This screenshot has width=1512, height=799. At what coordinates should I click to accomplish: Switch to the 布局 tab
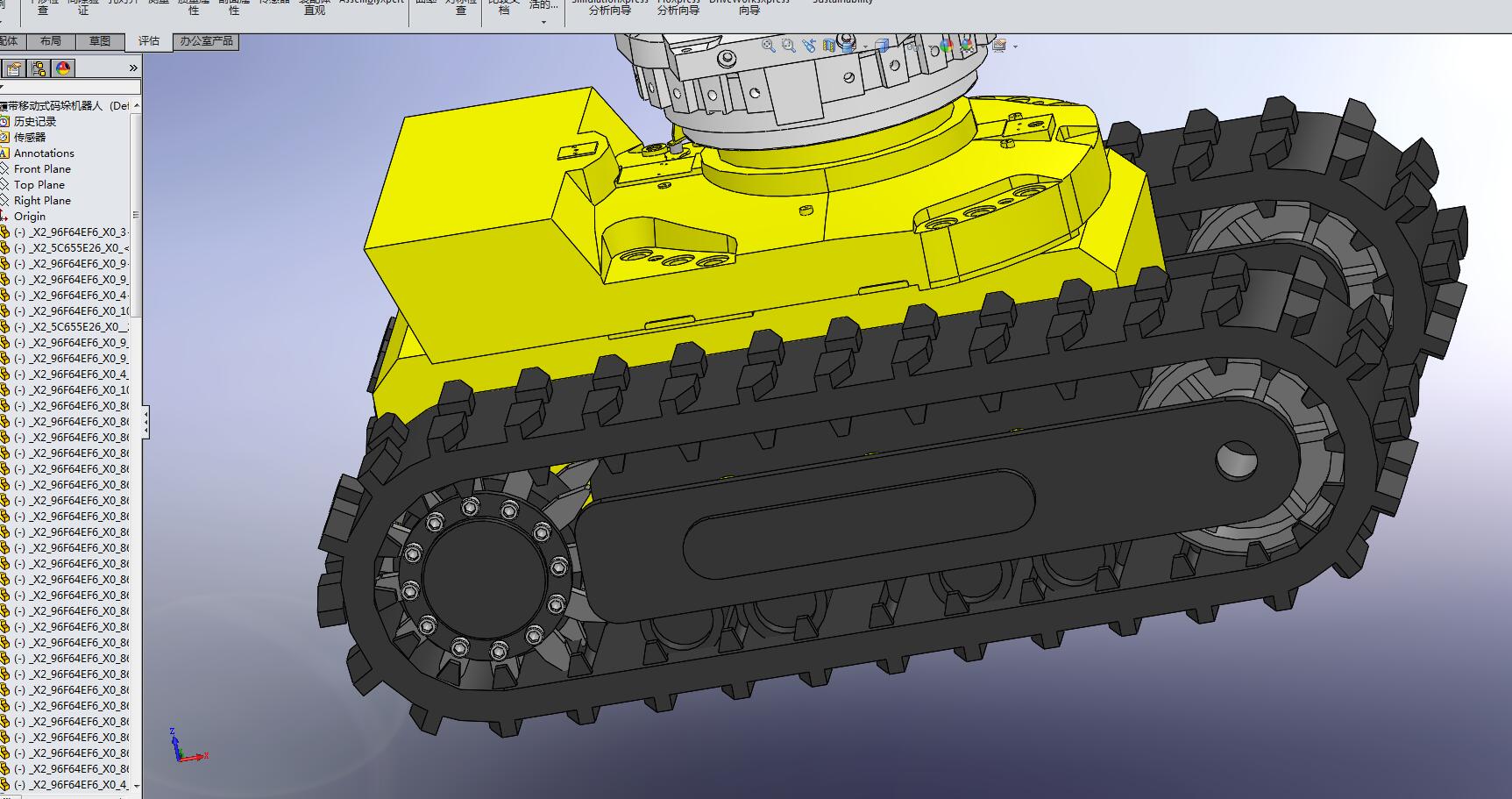point(51,41)
